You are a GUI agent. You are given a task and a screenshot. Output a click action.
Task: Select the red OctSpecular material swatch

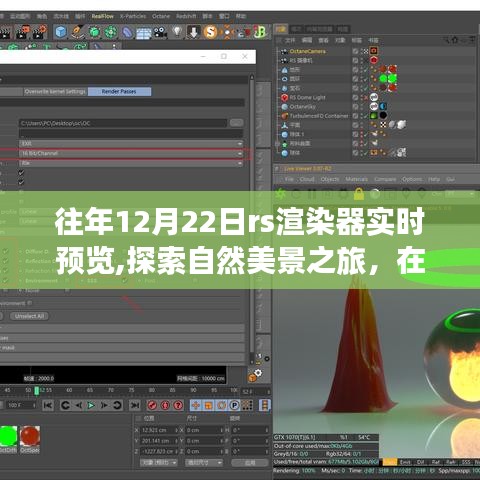tap(30, 436)
